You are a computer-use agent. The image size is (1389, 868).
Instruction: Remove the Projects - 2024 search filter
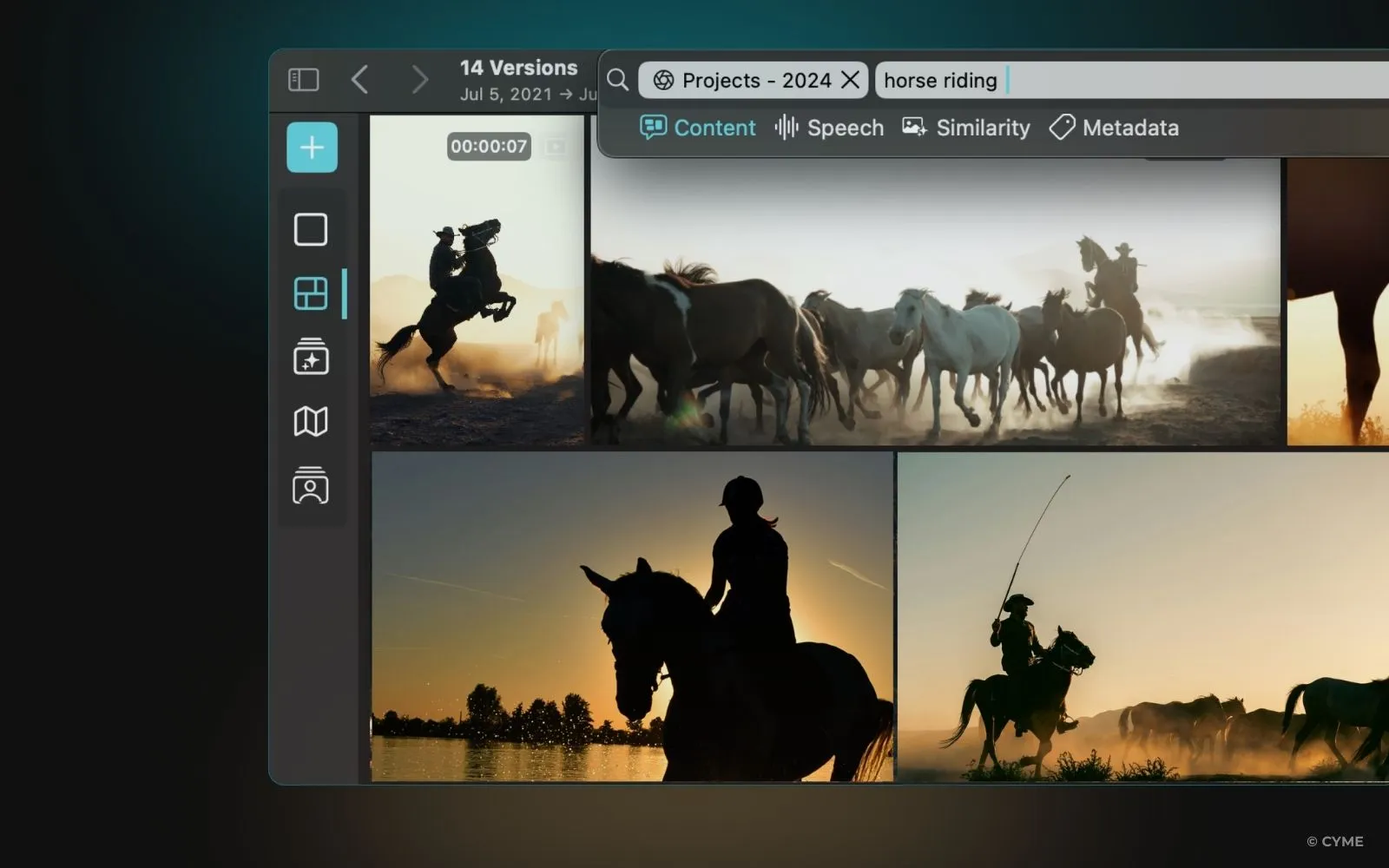851,80
